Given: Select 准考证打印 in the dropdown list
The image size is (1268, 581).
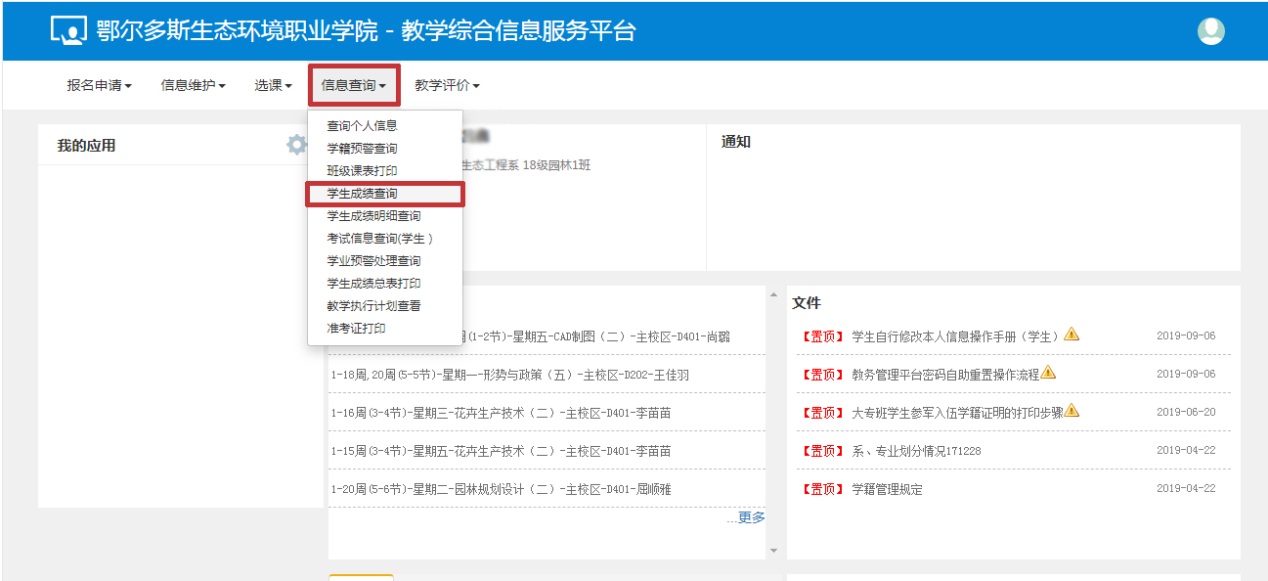Looking at the screenshot, I should click(x=356, y=328).
